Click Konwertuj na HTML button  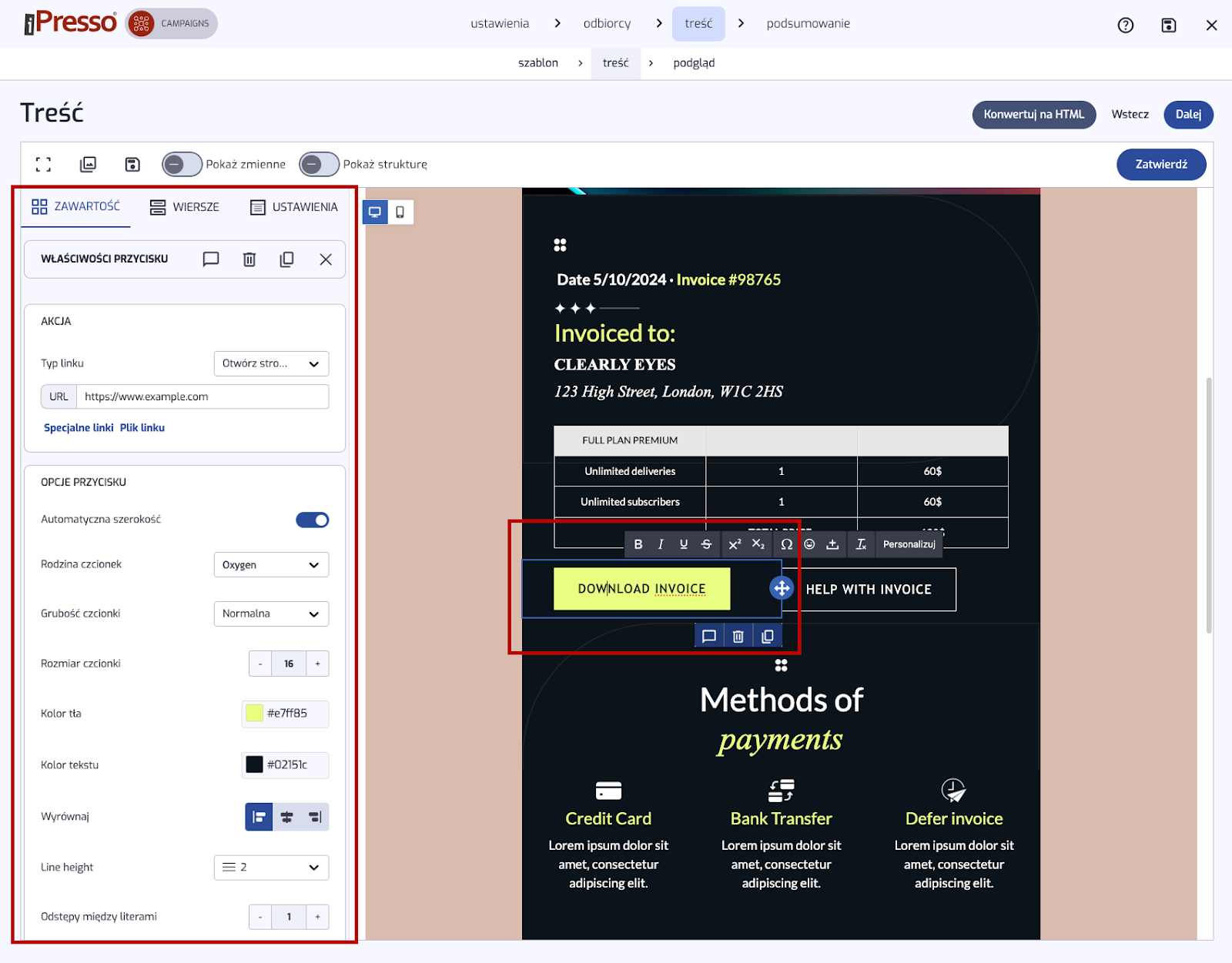(x=1033, y=115)
